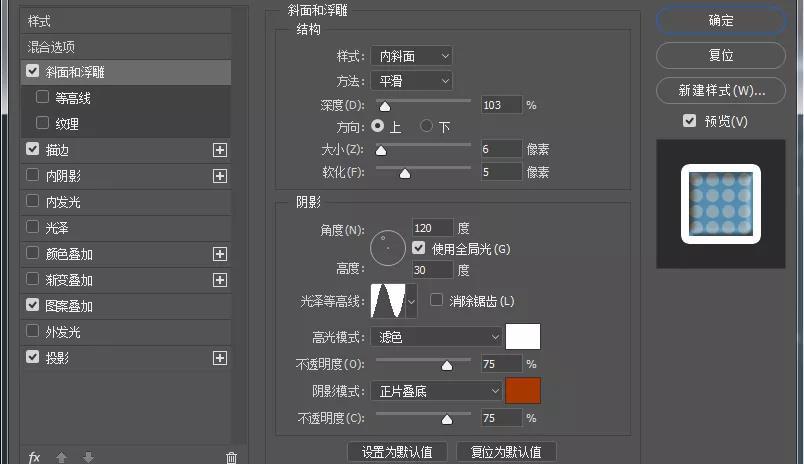This screenshot has width=804, height=464.
Task: Click the 大小 value field 6
Action: (x=501, y=149)
